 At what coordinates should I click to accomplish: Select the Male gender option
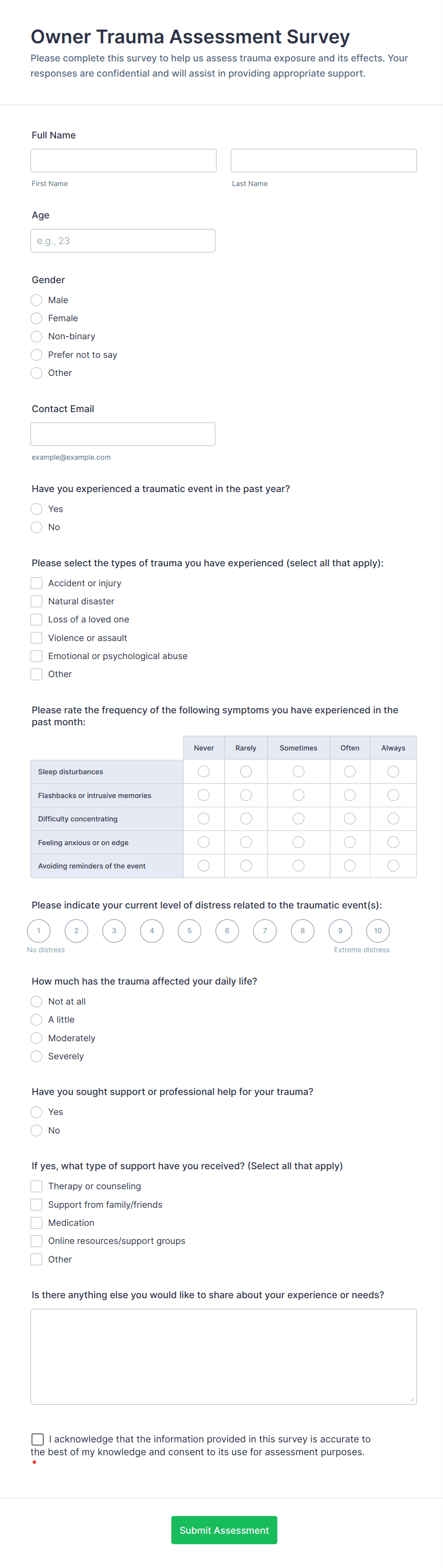[36, 299]
